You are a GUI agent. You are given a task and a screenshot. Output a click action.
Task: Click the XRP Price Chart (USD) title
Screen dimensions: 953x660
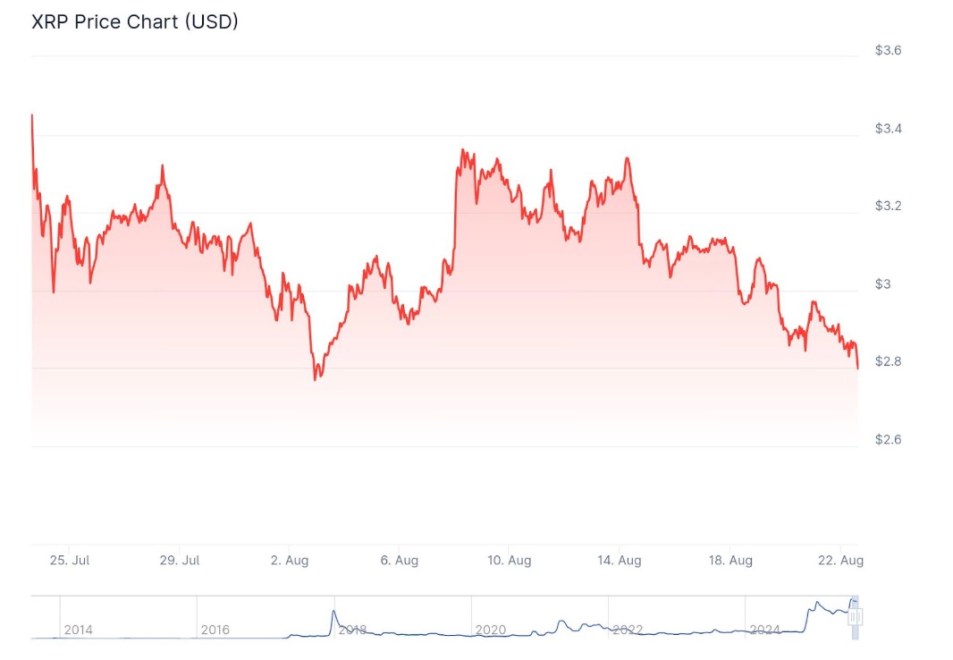(135, 20)
